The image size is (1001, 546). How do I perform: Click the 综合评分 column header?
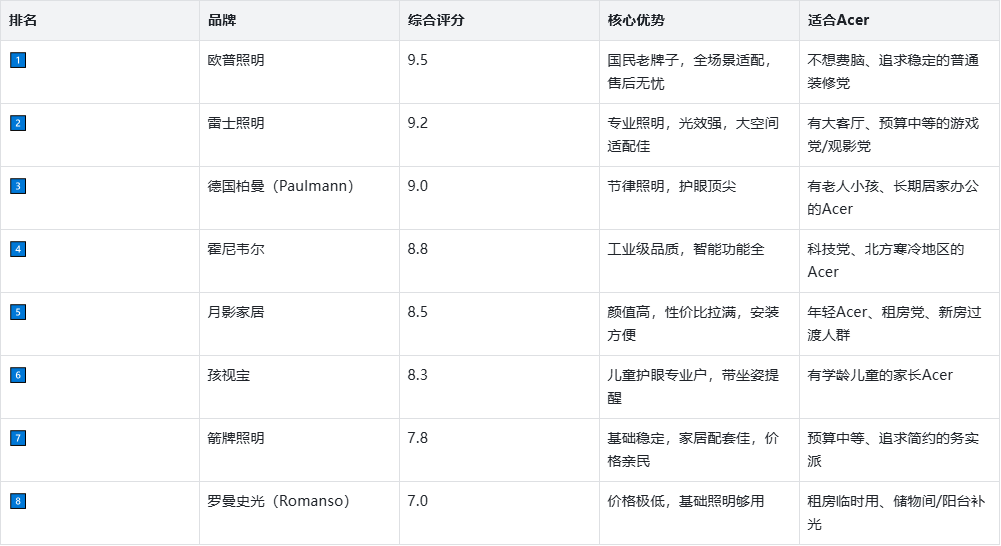coord(436,20)
